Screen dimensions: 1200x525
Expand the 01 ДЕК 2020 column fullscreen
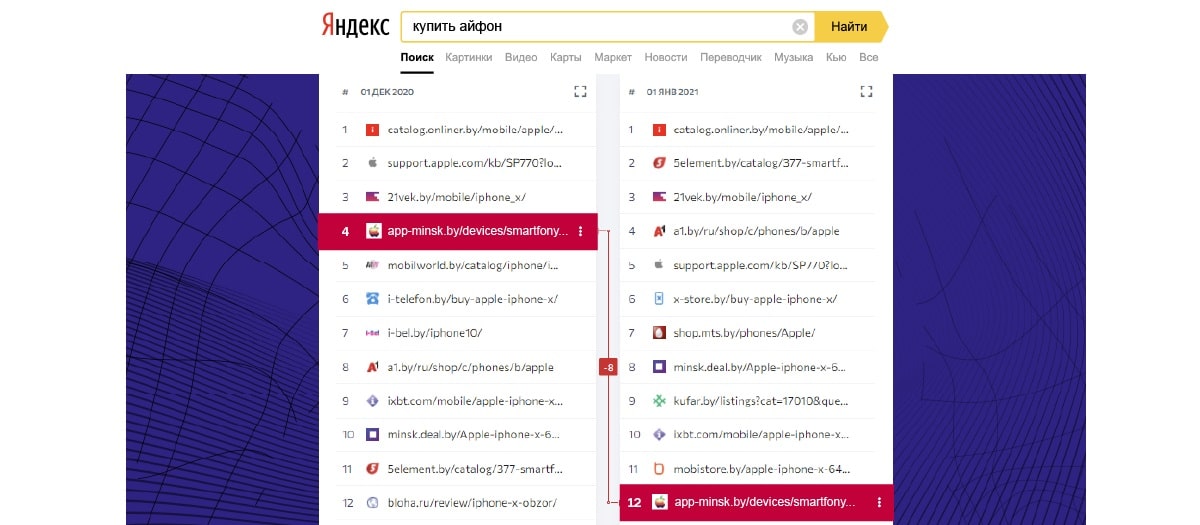pyautogui.click(x=580, y=92)
